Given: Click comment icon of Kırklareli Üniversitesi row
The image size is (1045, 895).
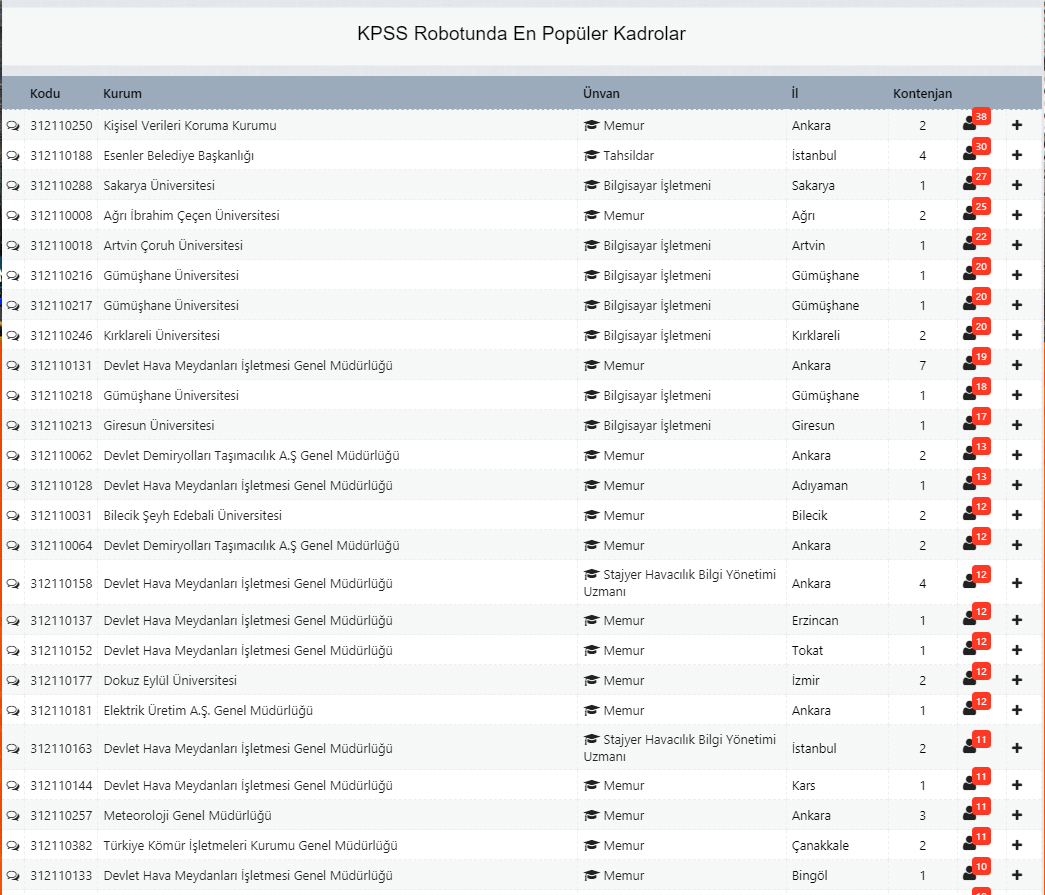Looking at the screenshot, I should pos(13,335).
